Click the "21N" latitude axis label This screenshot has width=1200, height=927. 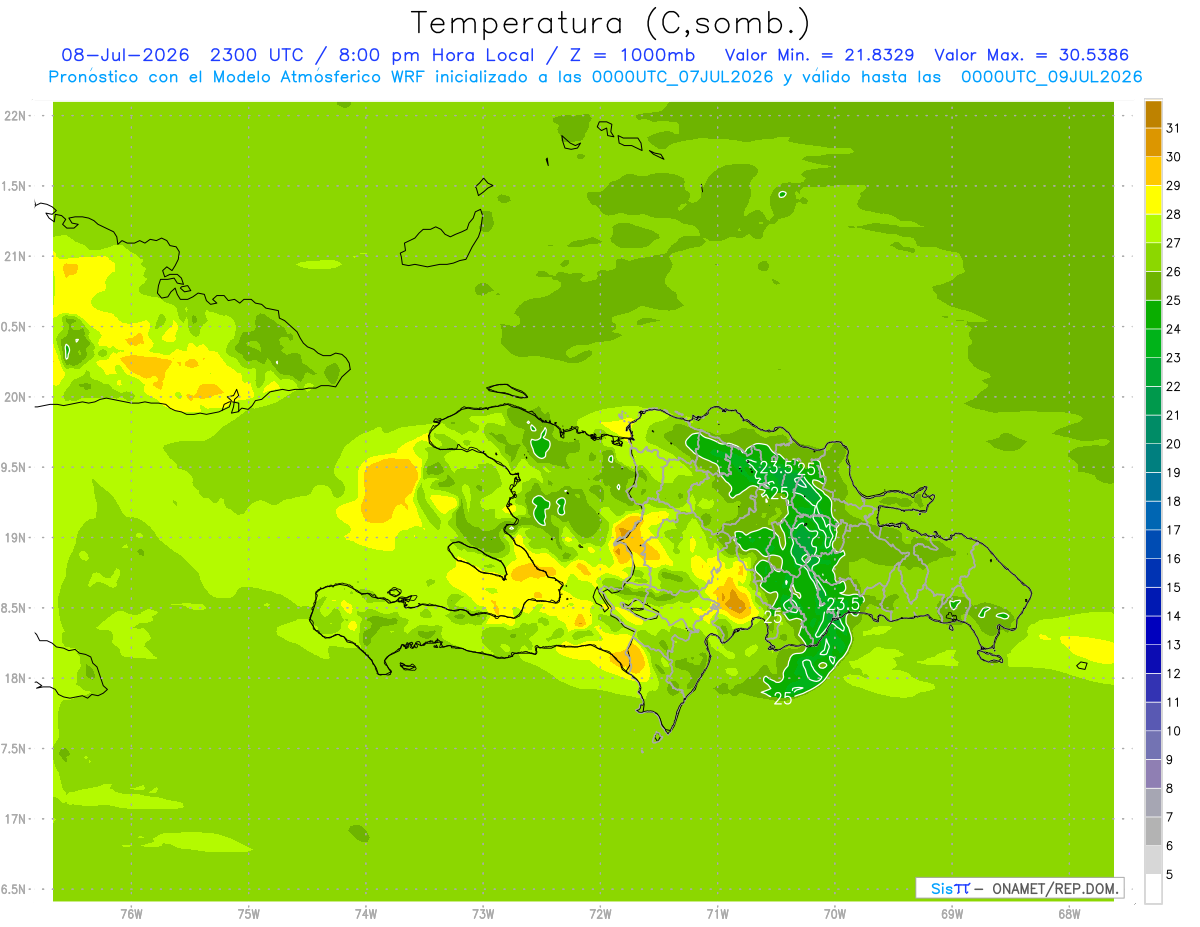14,257
